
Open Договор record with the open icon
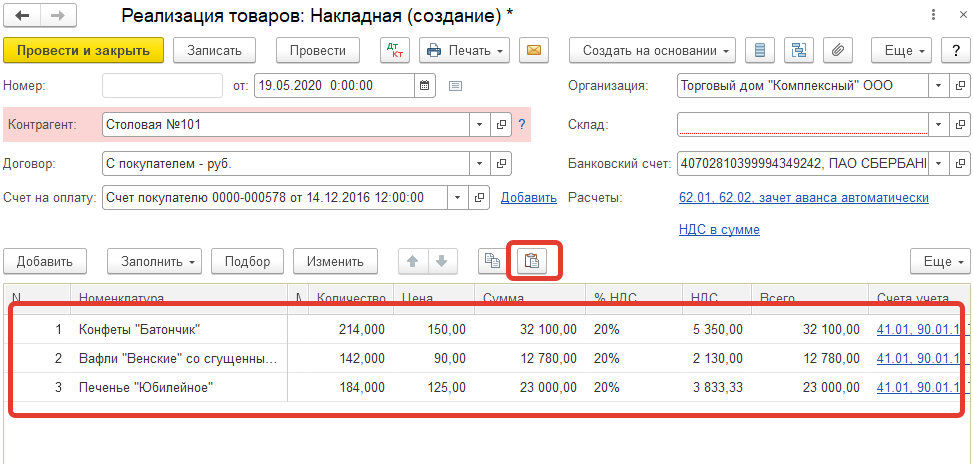(501, 164)
